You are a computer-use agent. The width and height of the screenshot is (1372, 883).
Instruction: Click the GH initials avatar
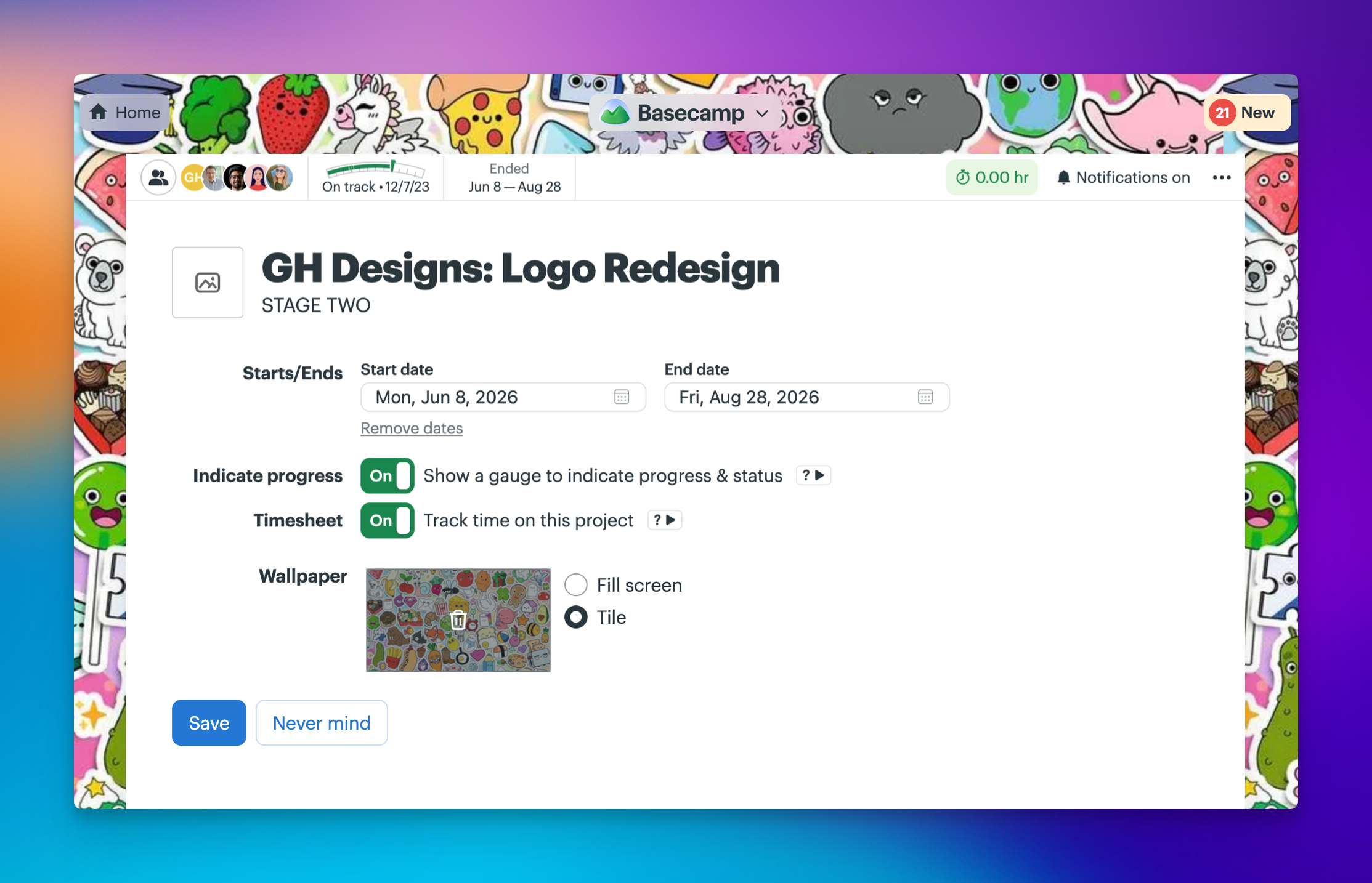[x=192, y=178]
